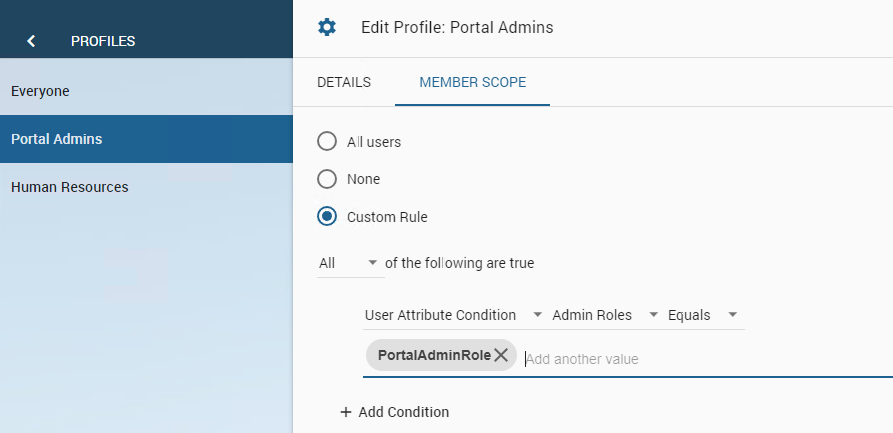893x433 pixels.
Task: Click the PortalAdminRole value chip label
Action: [433, 355]
